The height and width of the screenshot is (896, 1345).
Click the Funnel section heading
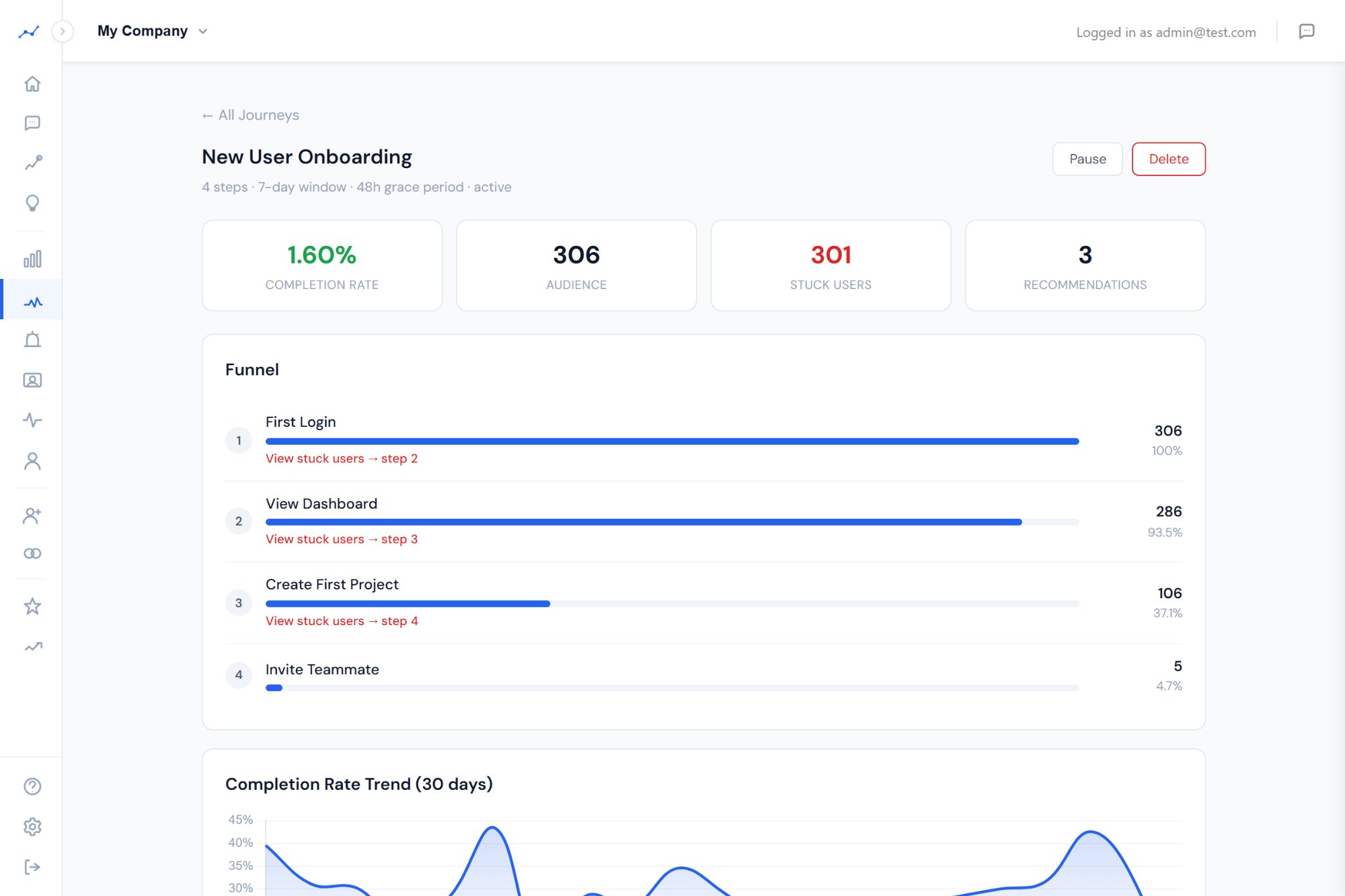[252, 370]
